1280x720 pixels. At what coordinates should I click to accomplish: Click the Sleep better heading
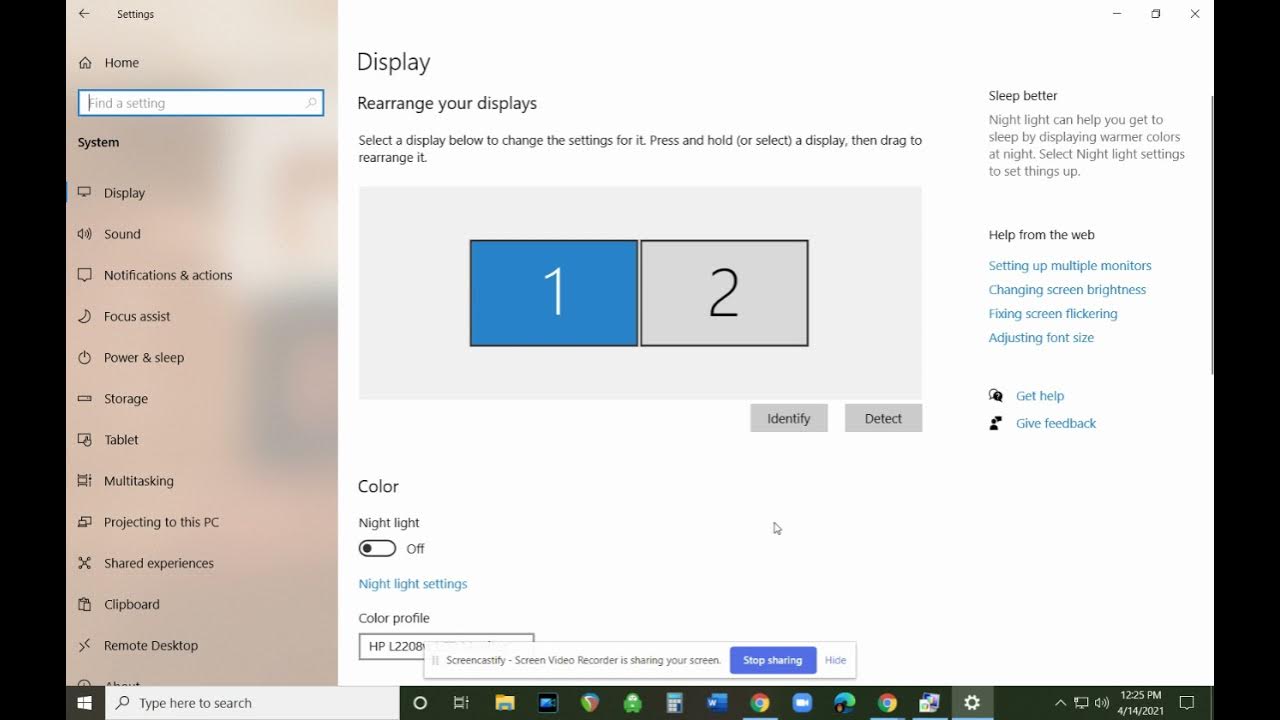pyautogui.click(x=1023, y=95)
